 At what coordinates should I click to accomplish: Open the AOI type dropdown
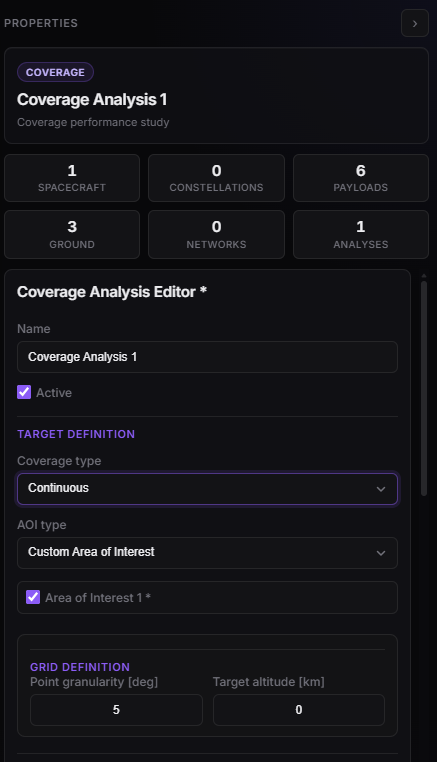pyautogui.click(x=208, y=553)
